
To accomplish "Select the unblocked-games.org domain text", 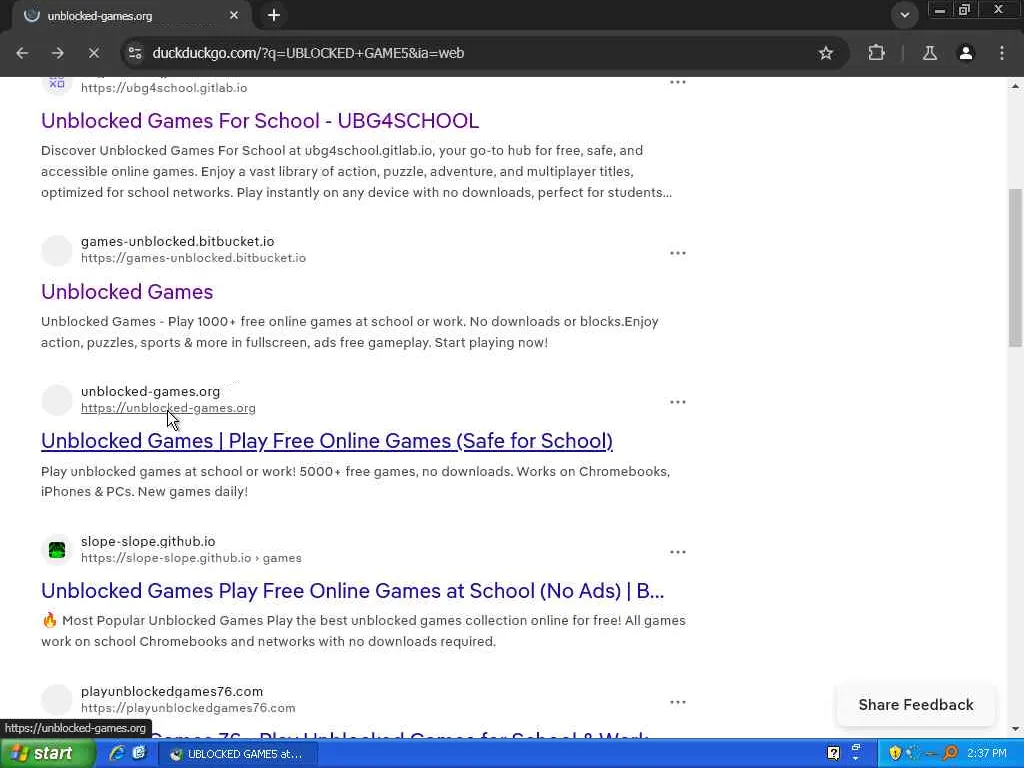I will click(150, 391).
